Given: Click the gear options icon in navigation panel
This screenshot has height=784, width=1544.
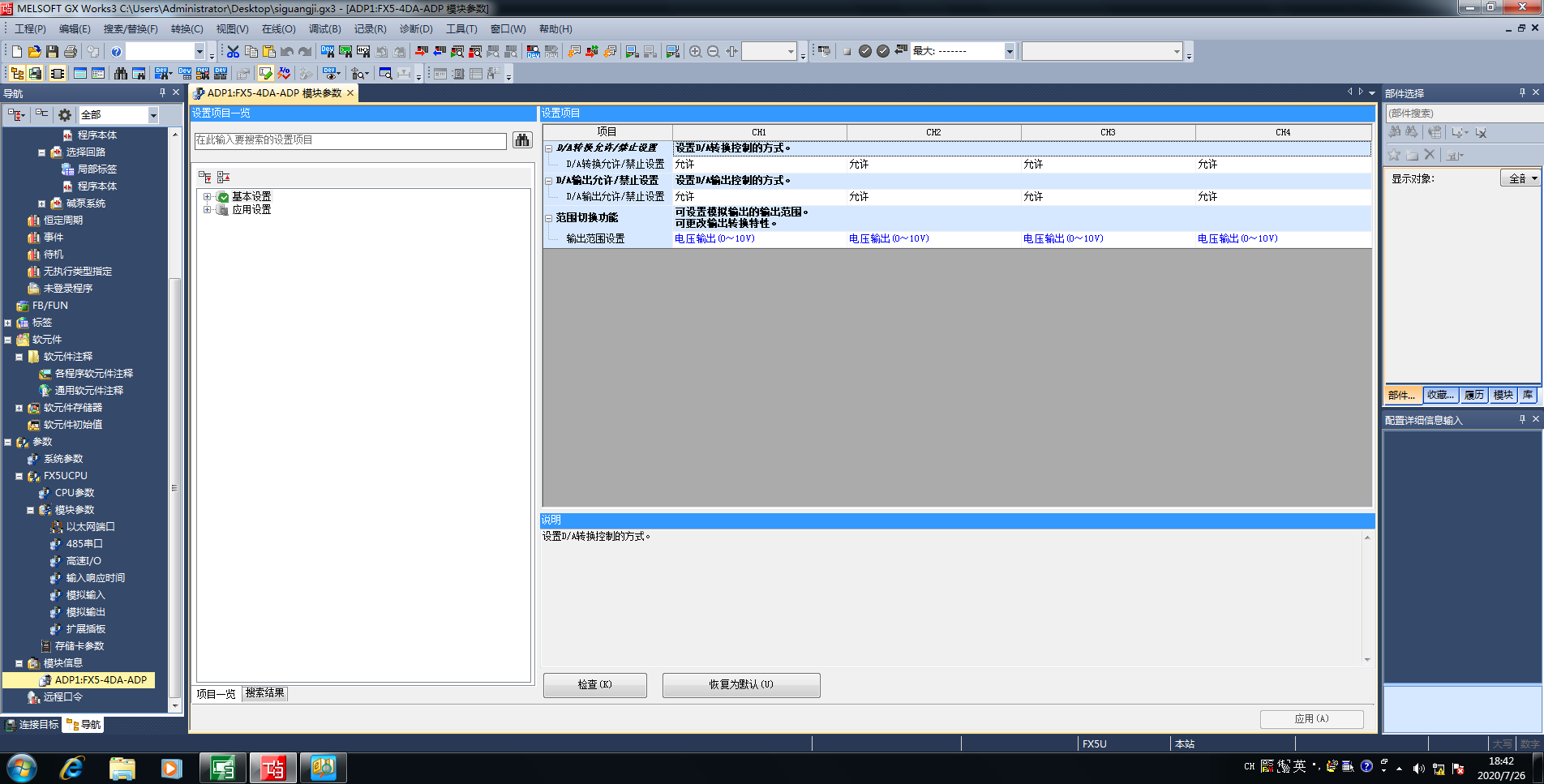Looking at the screenshot, I should pos(65,115).
